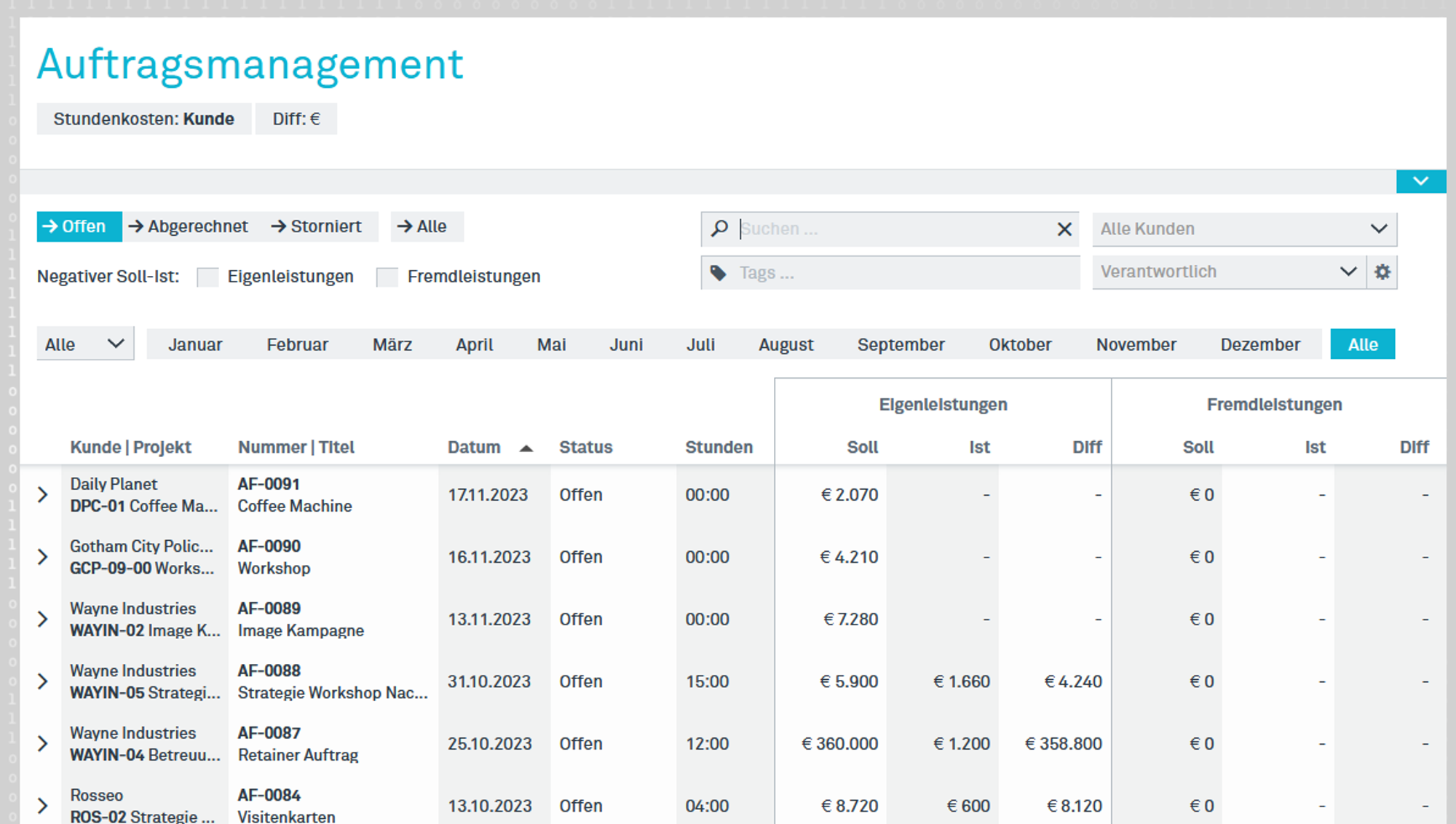Click Fremdleistungen Soll column header

[1198, 447]
